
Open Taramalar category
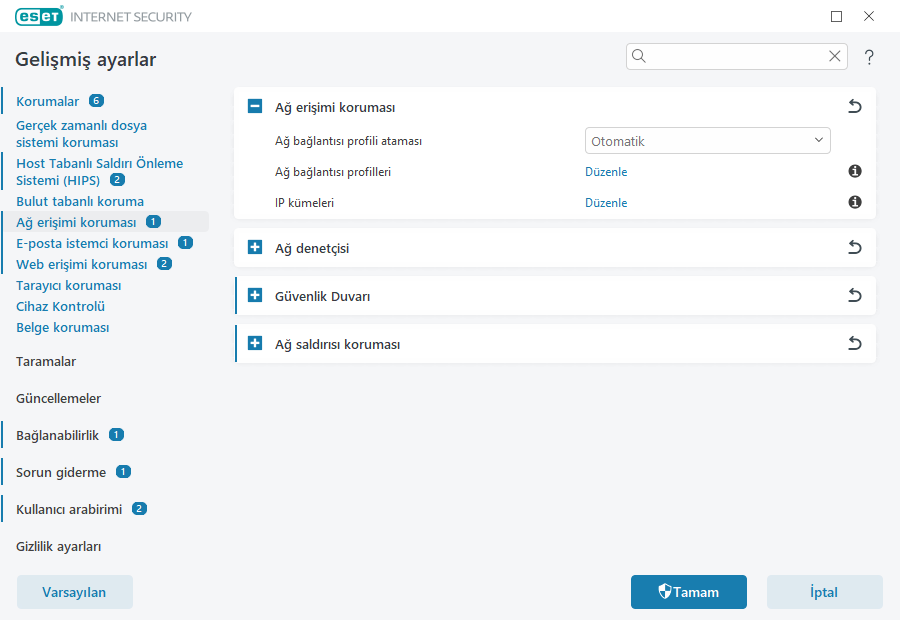[x=46, y=362]
